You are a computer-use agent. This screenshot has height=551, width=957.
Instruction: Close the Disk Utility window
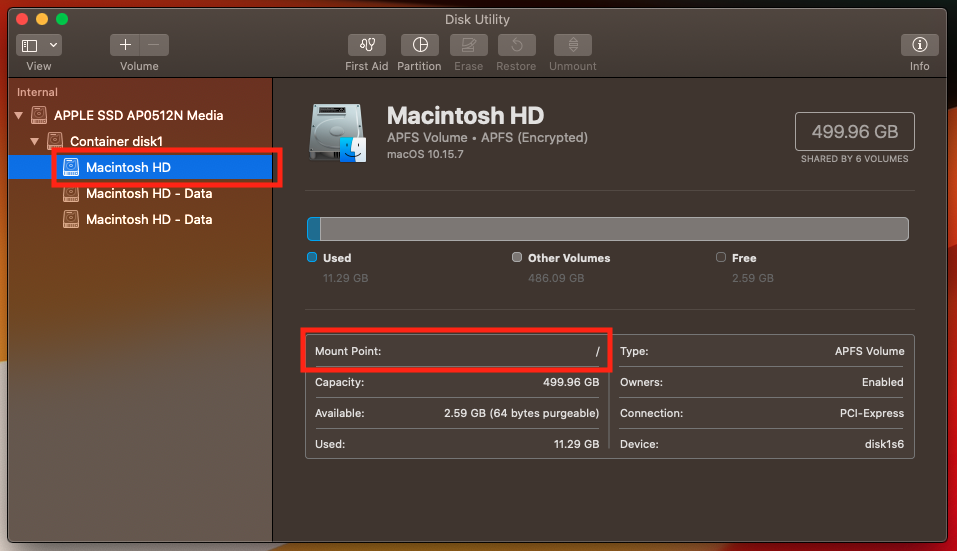22,19
